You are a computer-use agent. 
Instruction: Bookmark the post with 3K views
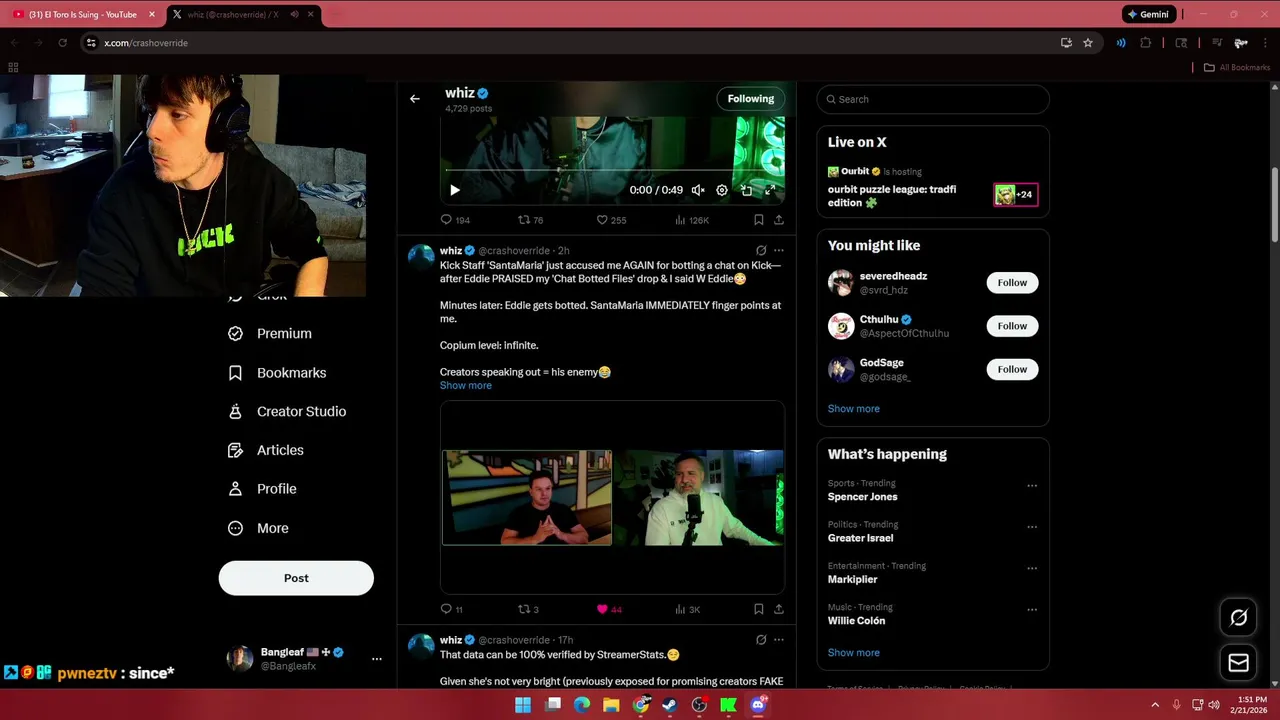[759, 609]
